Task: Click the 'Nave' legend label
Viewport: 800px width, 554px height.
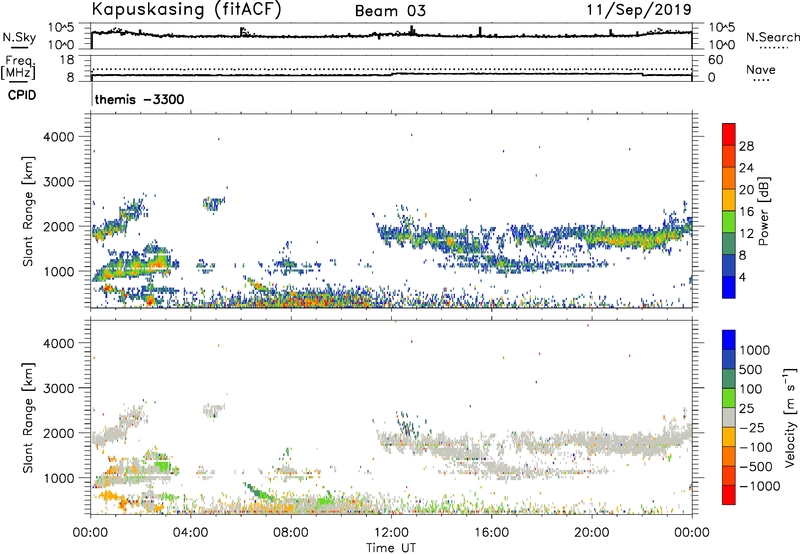Action: tap(761, 70)
